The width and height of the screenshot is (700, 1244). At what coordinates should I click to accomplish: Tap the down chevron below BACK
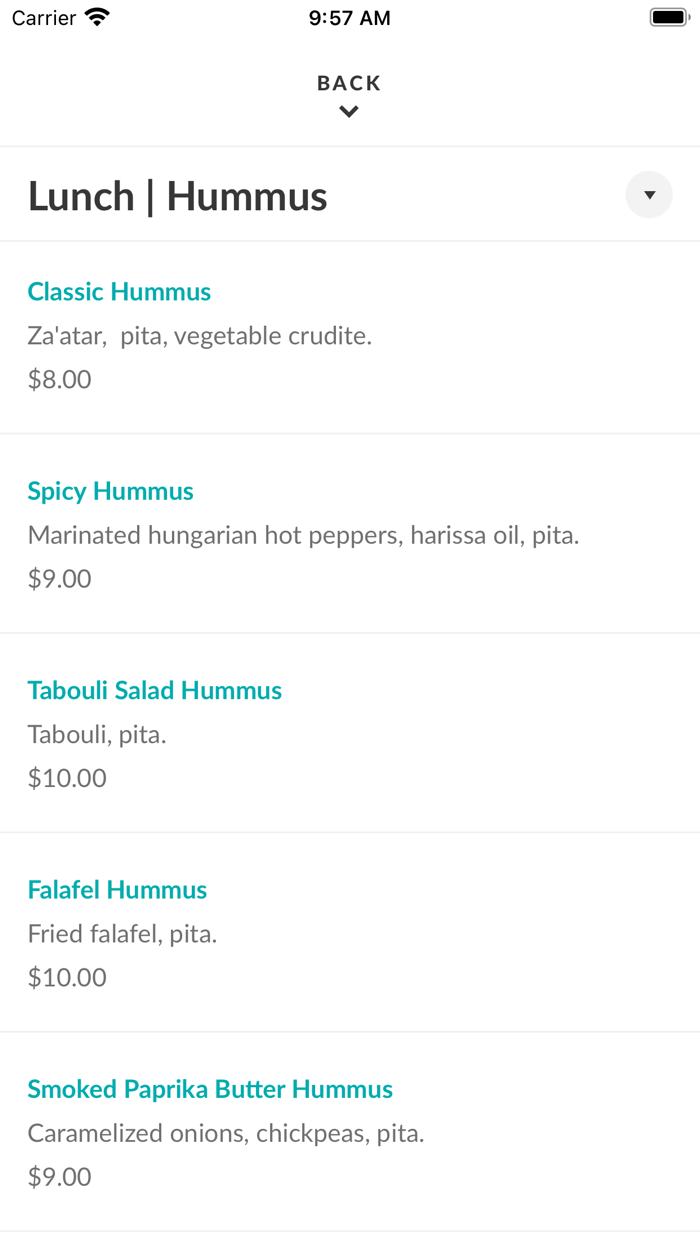[x=349, y=112]
